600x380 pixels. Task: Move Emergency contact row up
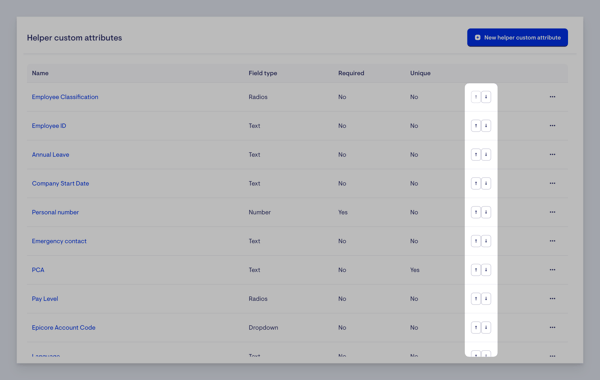click(476, 241)
